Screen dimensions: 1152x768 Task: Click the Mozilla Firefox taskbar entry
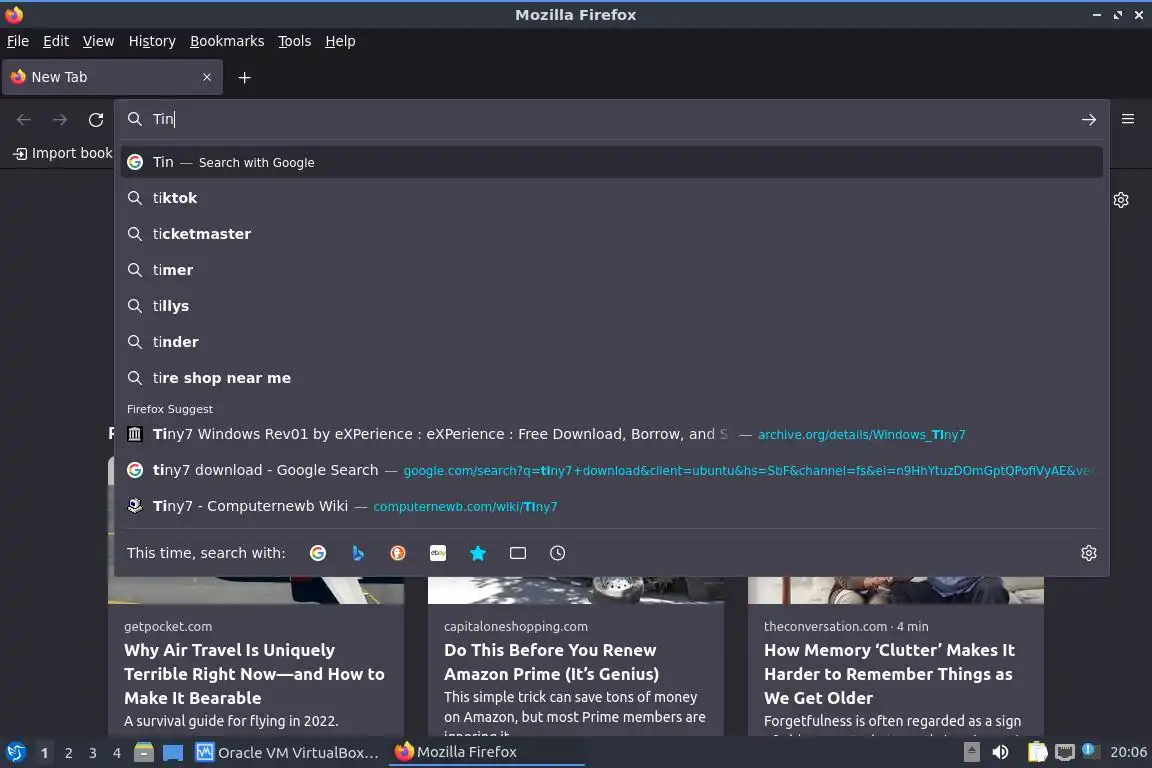click(x=486, y=752)
